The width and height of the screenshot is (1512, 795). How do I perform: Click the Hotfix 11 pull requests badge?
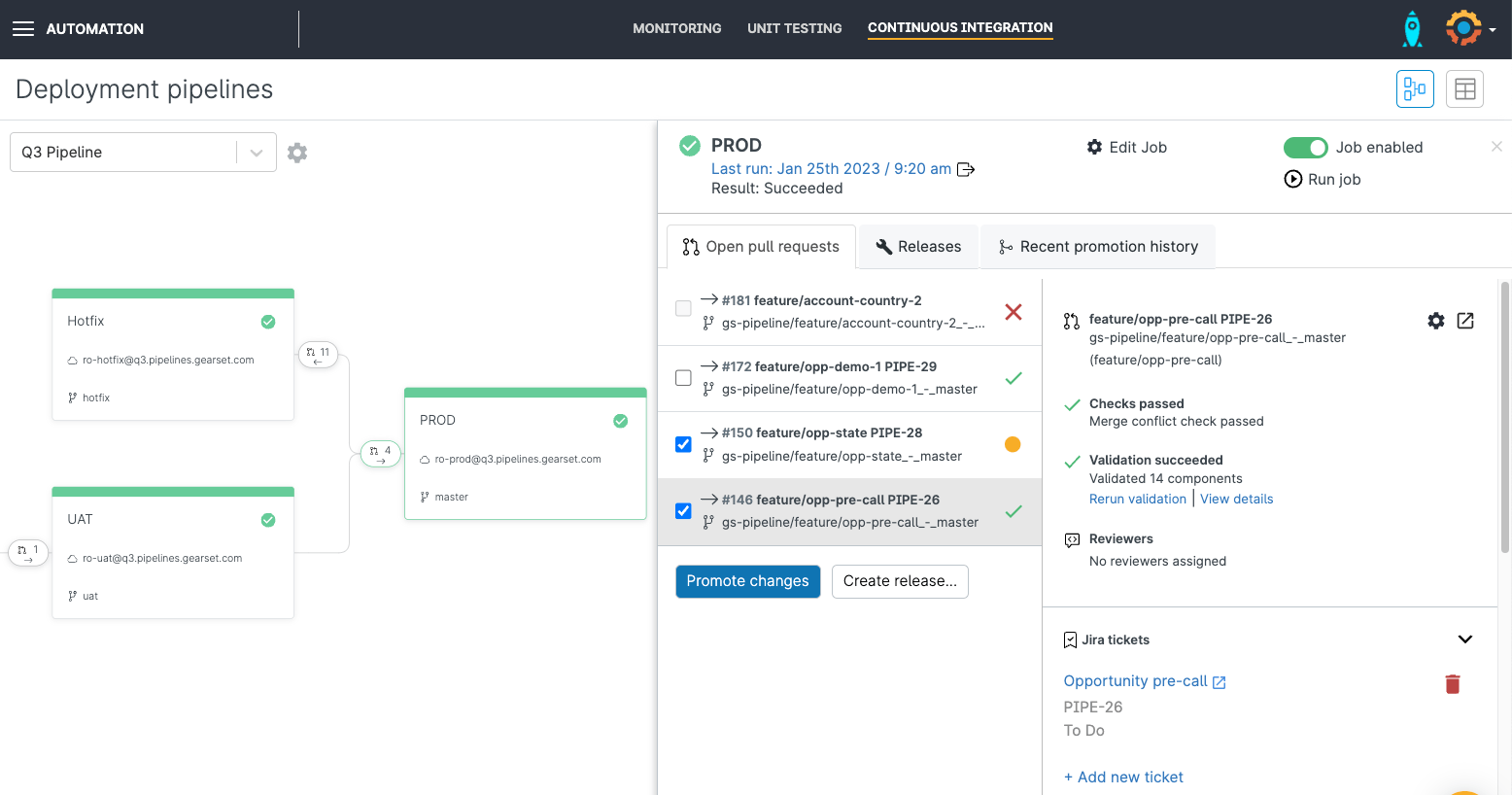(318, 355)
